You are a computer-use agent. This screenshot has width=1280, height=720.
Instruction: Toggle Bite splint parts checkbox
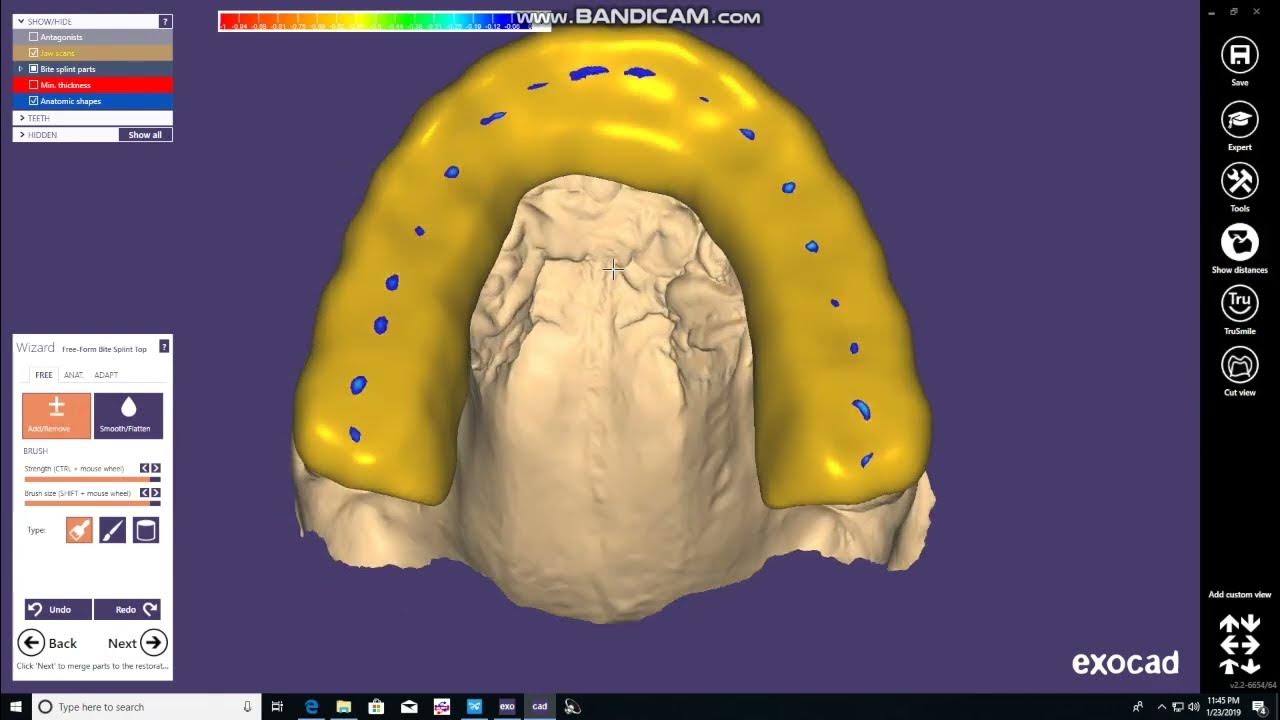point(34,69)
